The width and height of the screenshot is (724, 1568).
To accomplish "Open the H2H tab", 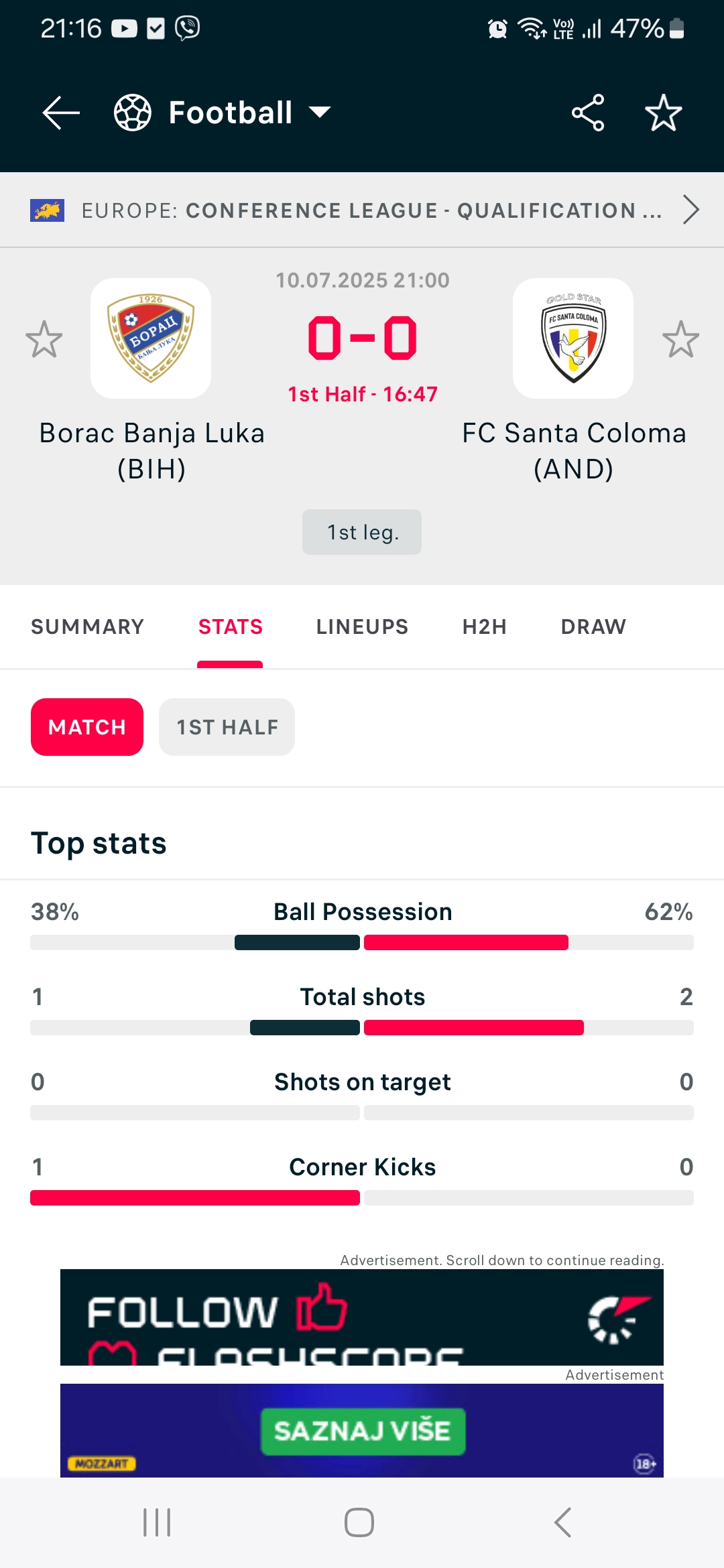I will [485, 627].
